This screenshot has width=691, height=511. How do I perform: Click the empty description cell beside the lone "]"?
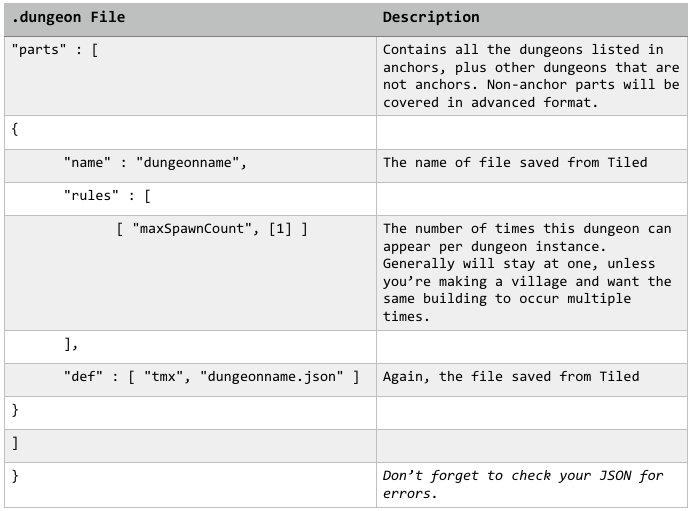pos(531,442)
